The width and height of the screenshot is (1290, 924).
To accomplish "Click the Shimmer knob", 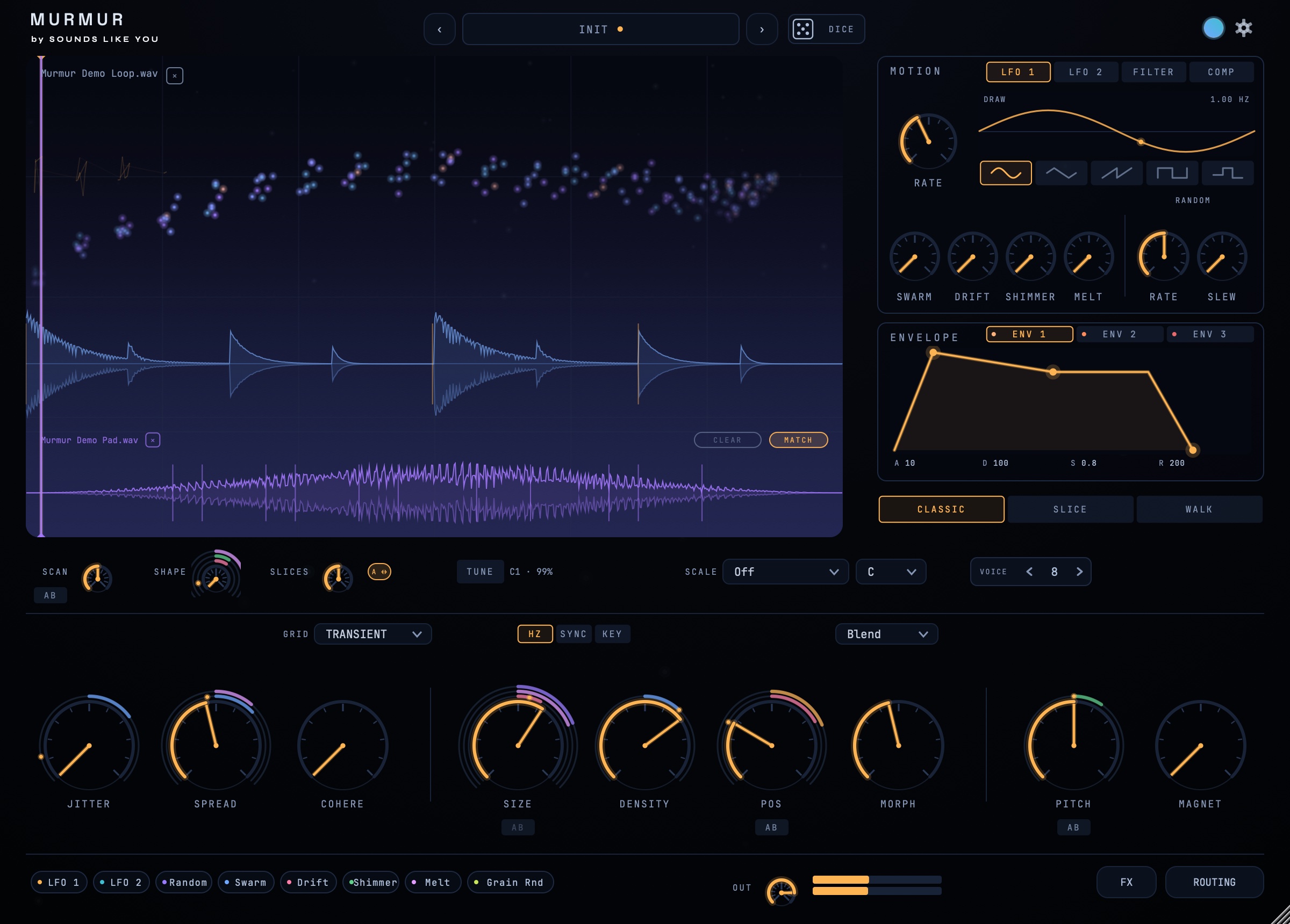I will pyautogui.click(x=1030, y=256).
